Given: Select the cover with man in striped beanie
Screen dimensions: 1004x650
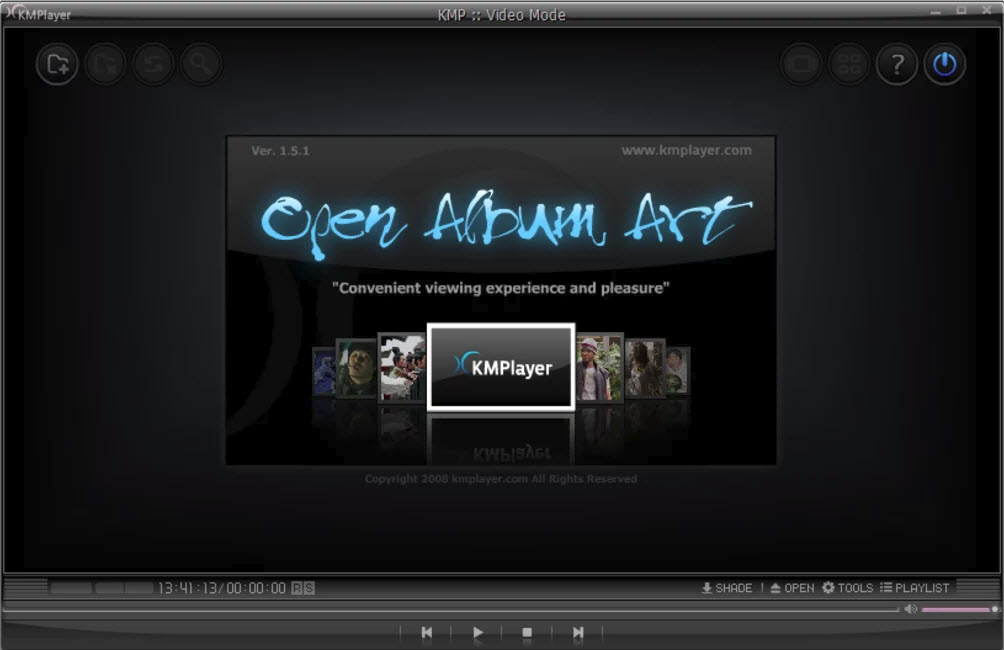Looking at the screenshot, I should point(599,367).
